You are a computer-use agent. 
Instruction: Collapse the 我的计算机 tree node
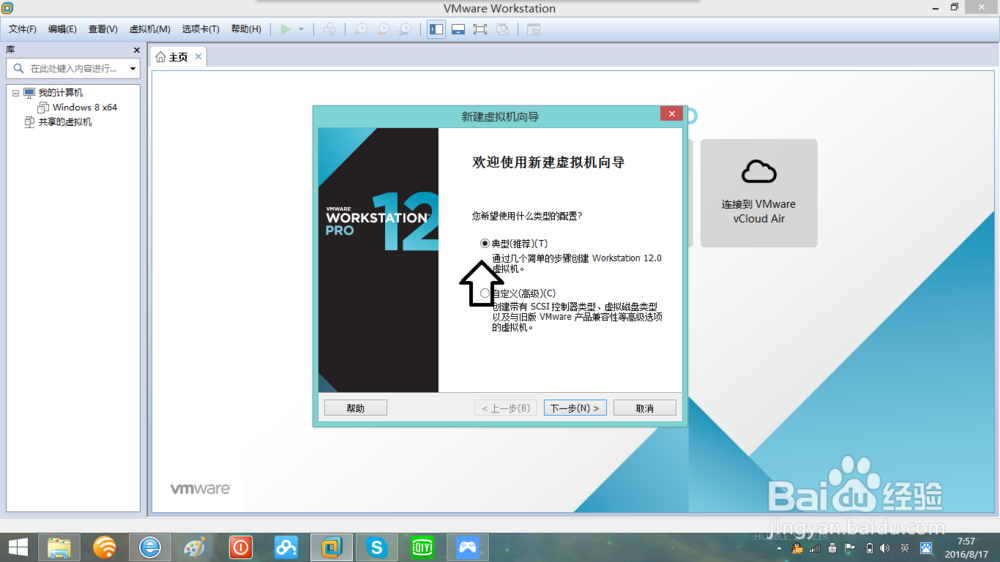click(x=15, y=93)
